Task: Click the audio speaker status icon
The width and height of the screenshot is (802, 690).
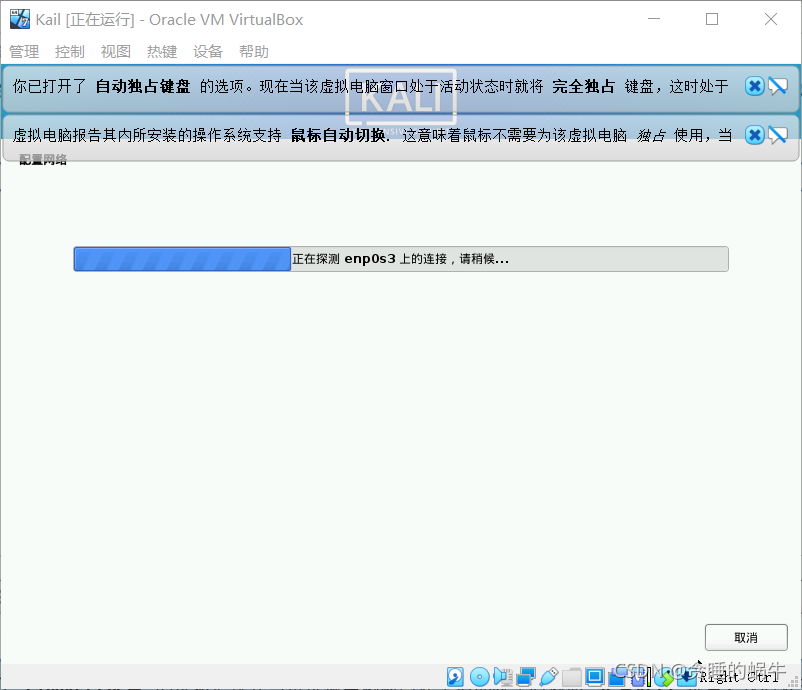Action: 503,676
